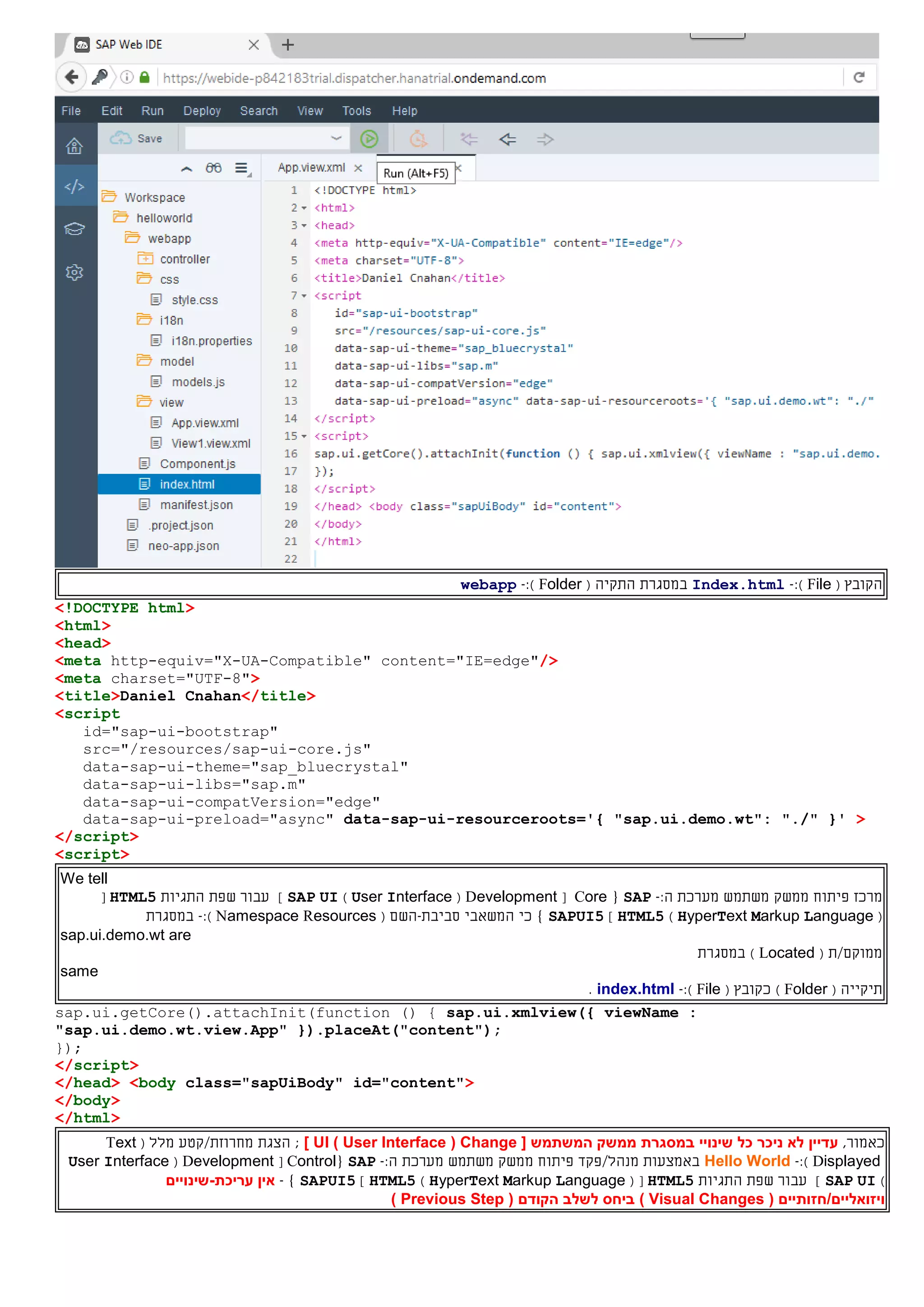
Task: Open the View menu
Action: click(x=310, y=111)
